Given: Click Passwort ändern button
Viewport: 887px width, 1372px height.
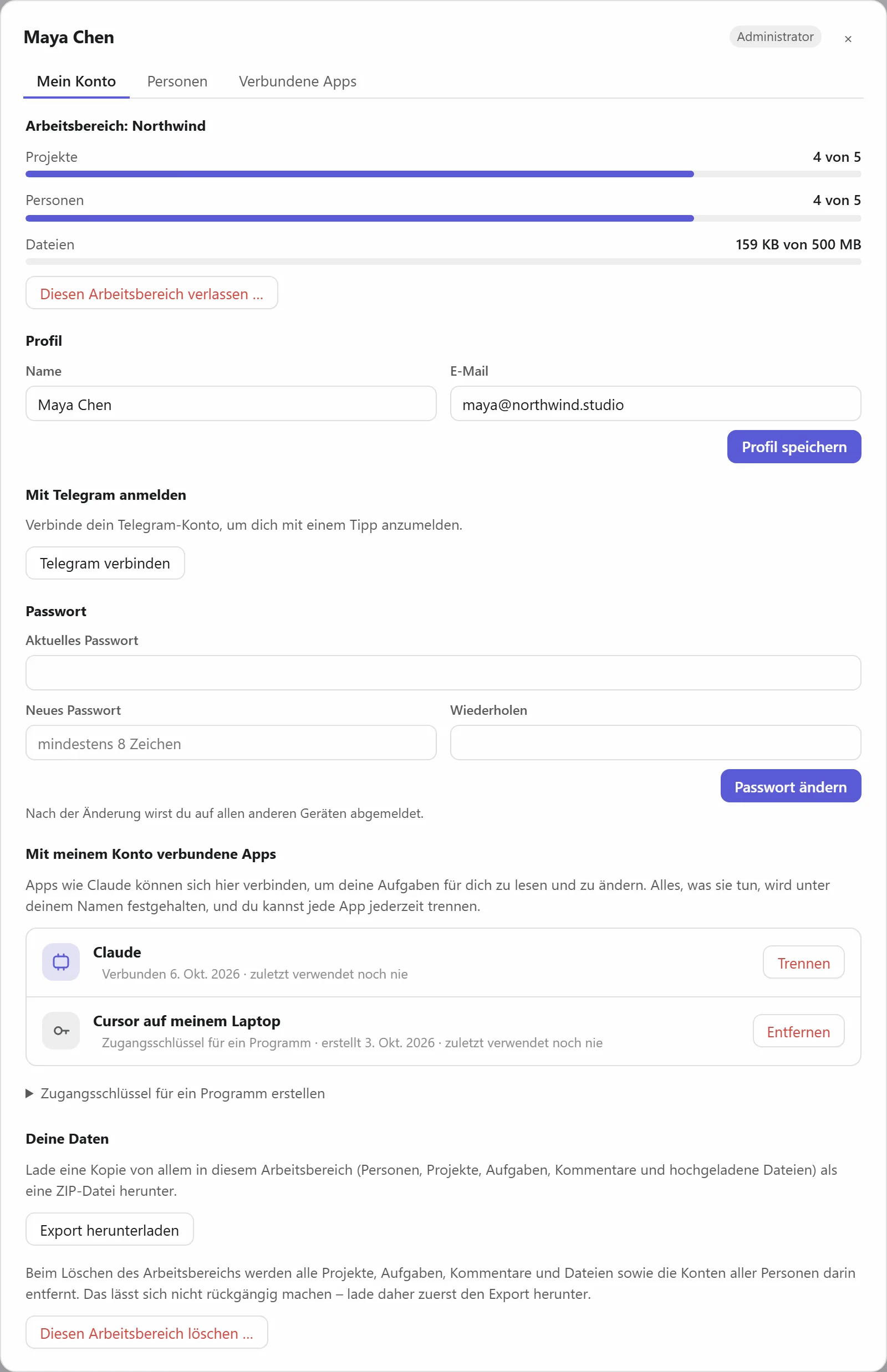Looking at the screenshot, I should click(x=791, y=786).
